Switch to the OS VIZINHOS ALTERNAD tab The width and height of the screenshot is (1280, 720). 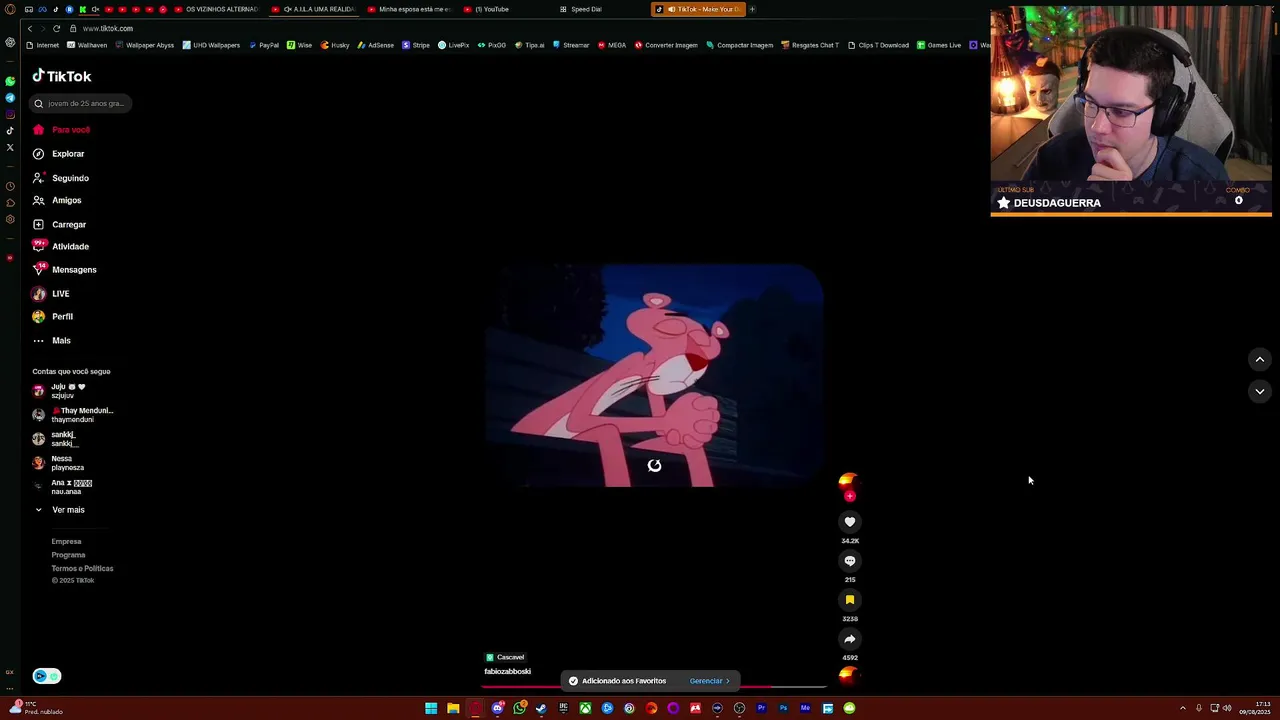[x=217, y=9]
